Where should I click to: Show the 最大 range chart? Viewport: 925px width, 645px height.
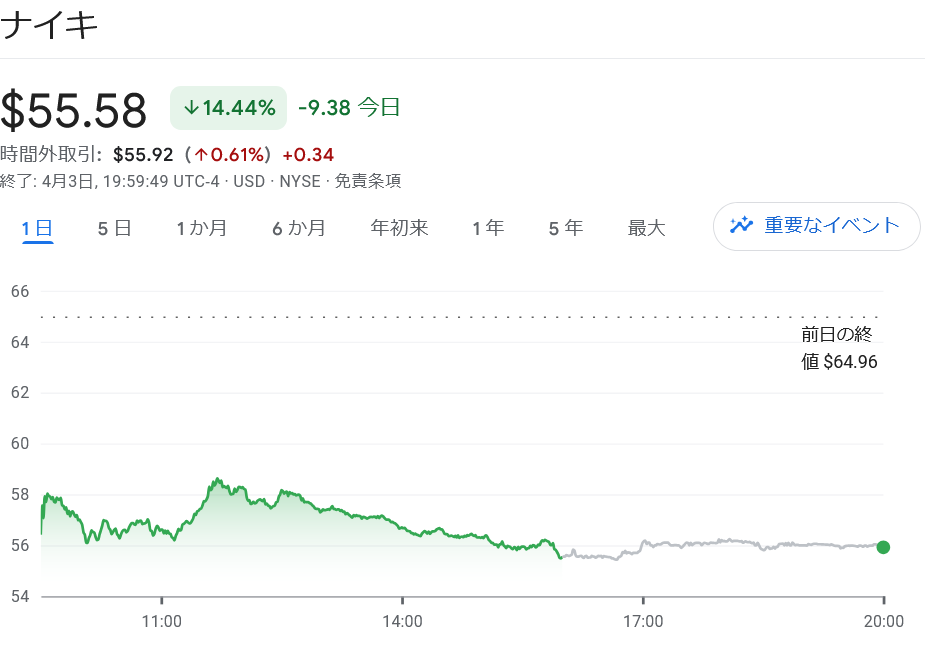coord(646,228)
